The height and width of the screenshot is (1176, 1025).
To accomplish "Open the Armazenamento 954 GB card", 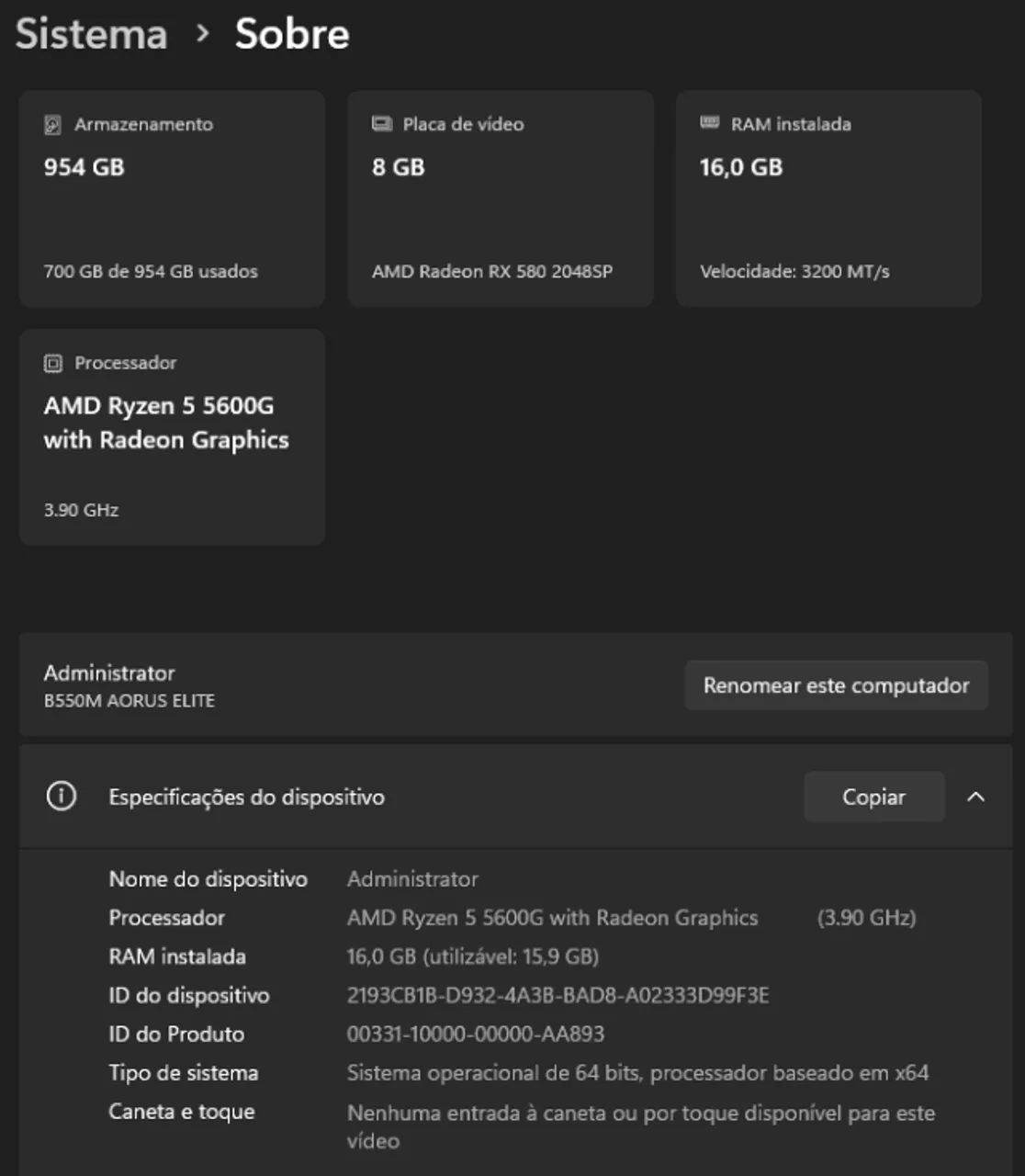I will pos(172,198).
